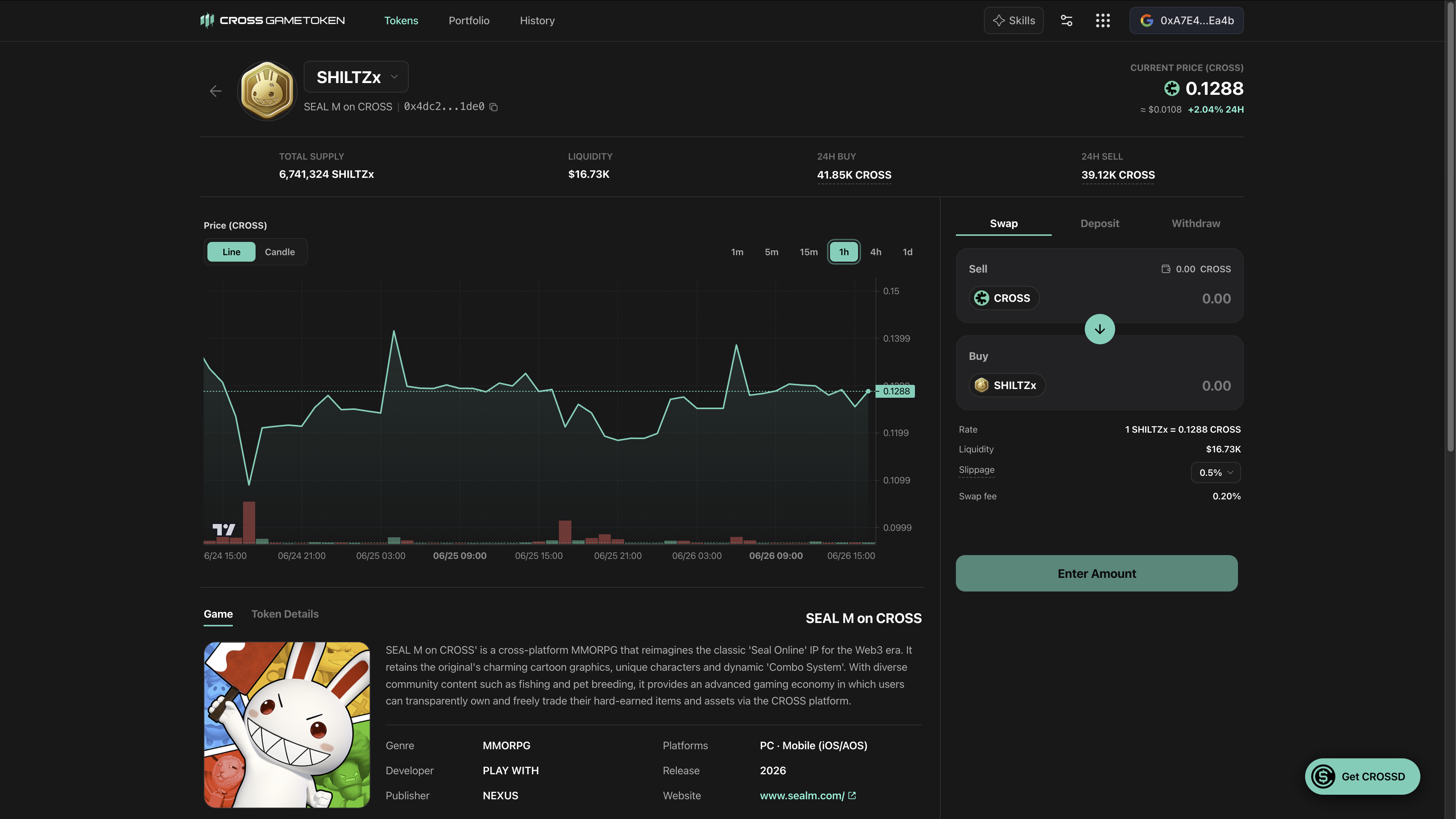Click the +2.04% 24H change value

[1216, 110]
